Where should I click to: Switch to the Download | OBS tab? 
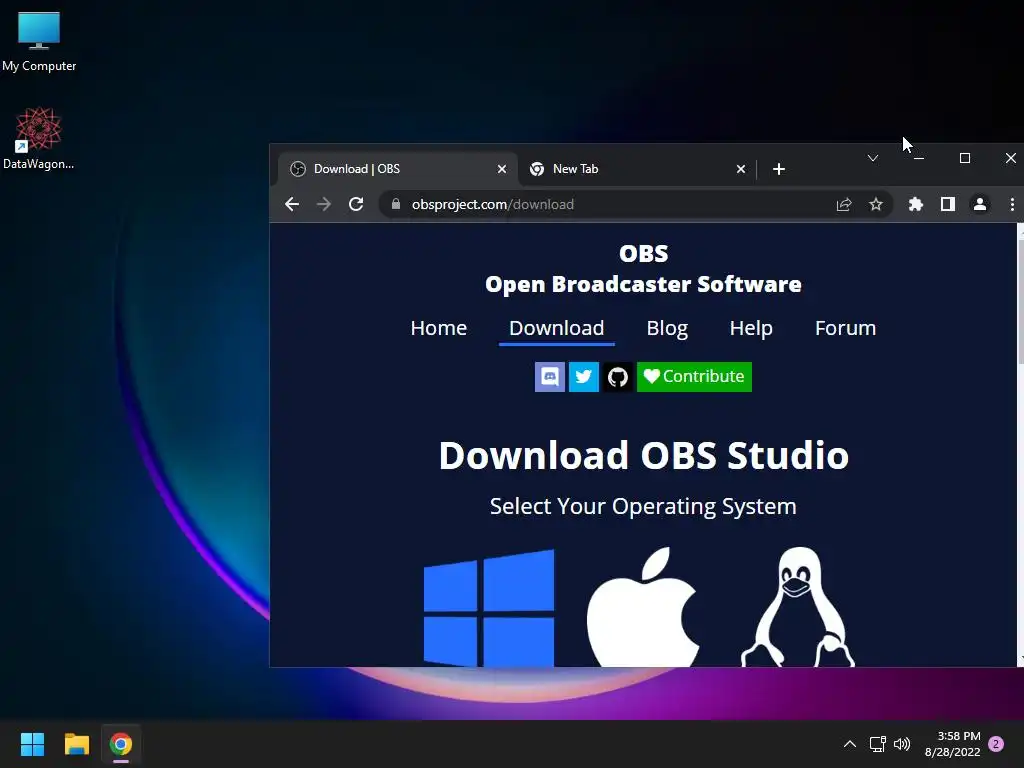(x=397, y=169)
